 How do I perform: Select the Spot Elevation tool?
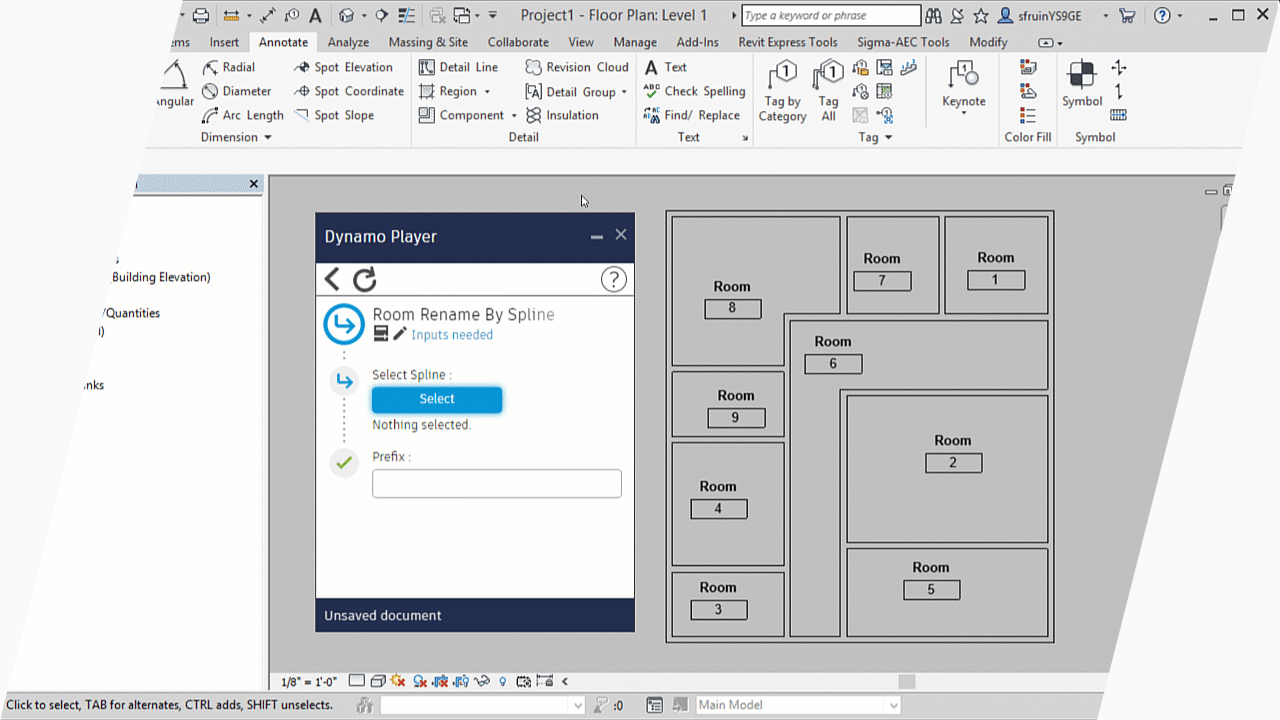point(343,67)
